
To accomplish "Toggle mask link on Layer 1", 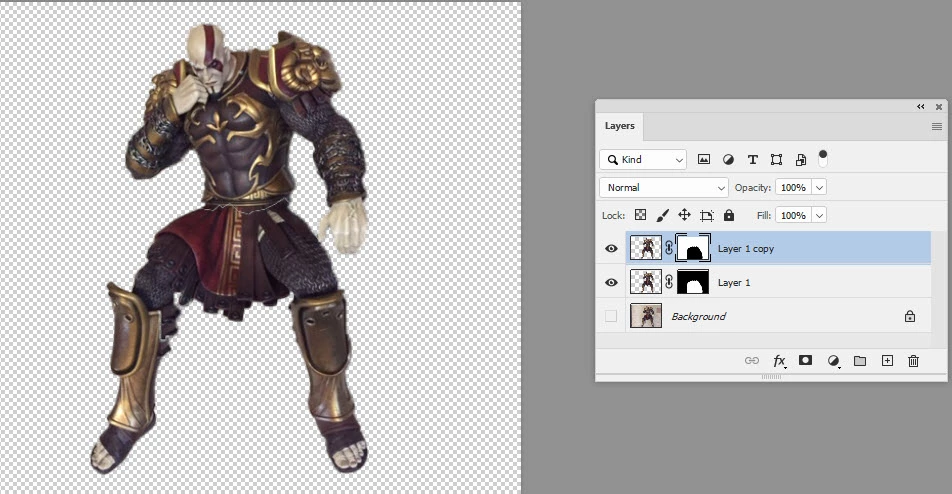I will (669, 282).
